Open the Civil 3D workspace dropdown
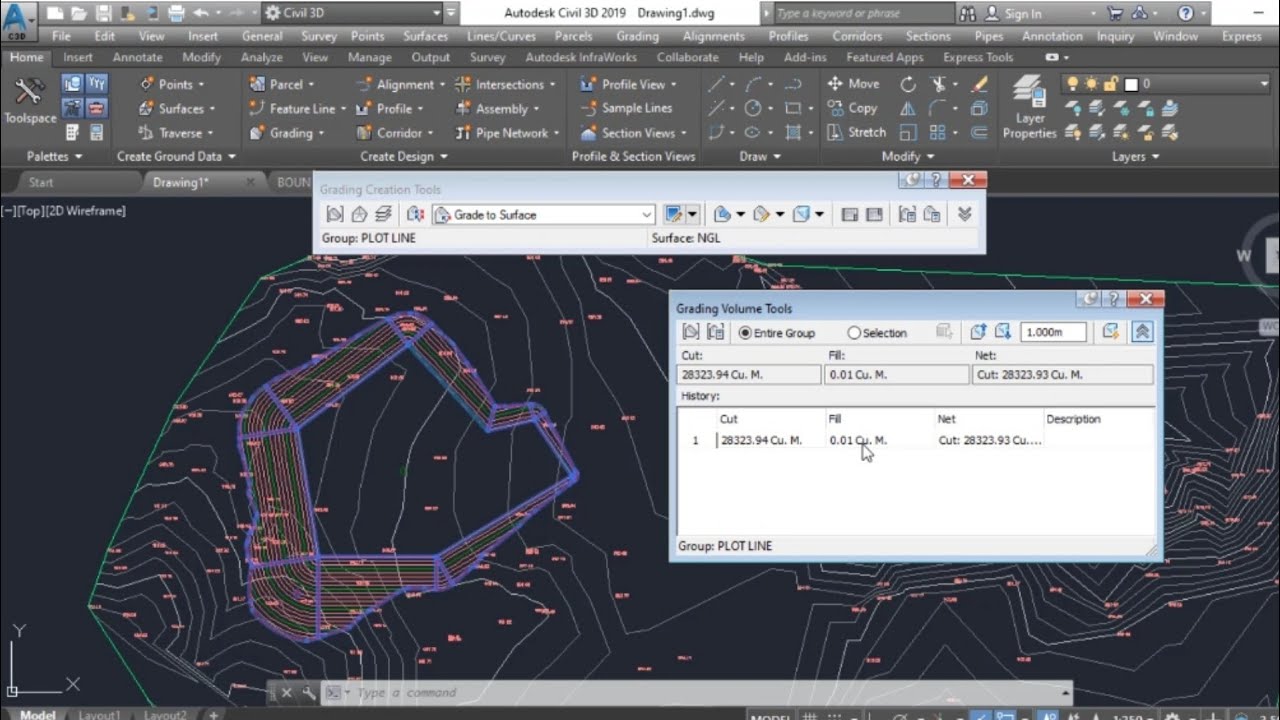Image resolution: width=1280 pixels, height=720 pixels. (x=436, y=13)
